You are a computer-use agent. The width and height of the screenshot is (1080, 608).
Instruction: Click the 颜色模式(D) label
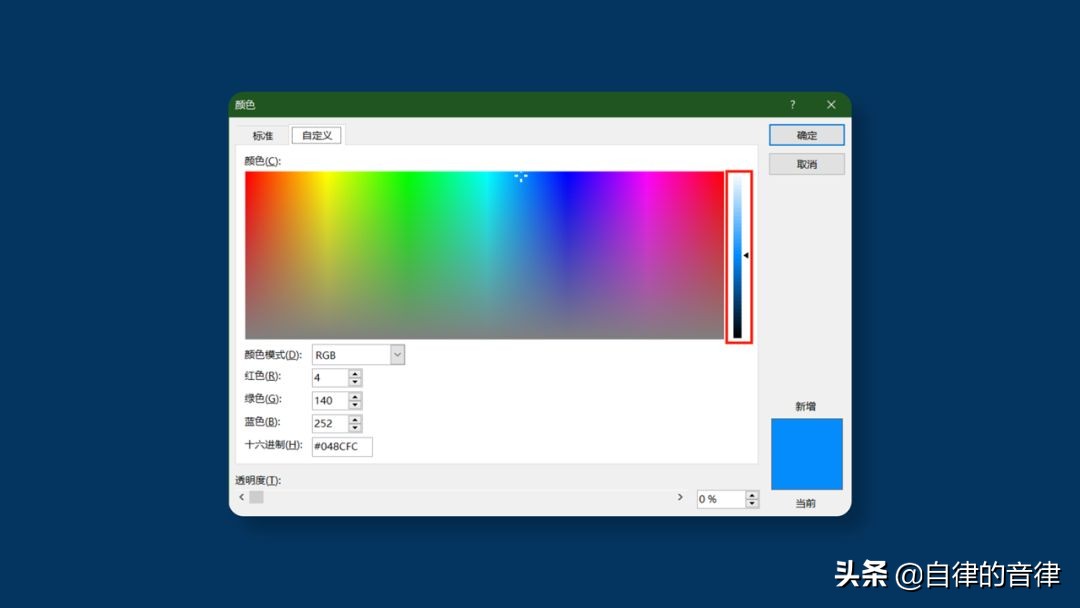[273, 355]
